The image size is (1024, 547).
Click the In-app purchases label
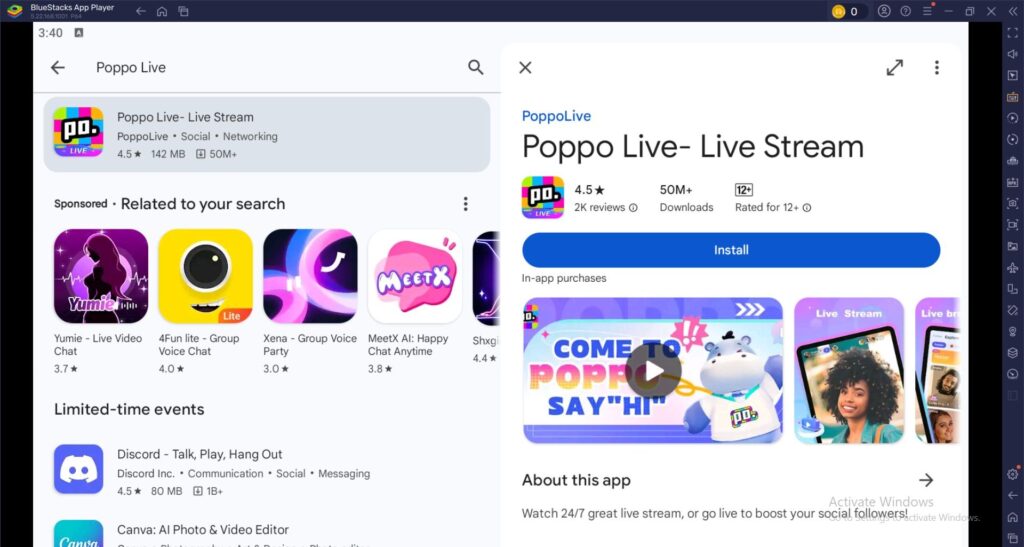(564, 278)
